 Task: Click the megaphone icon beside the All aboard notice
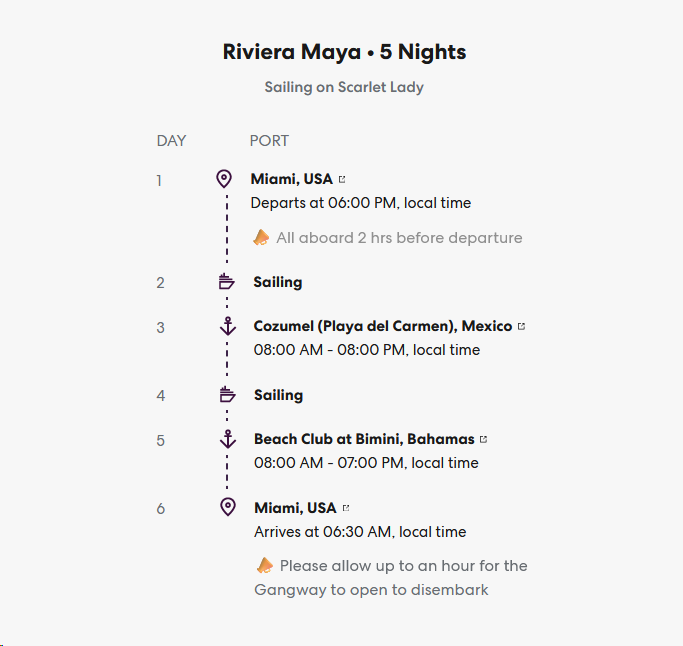(x=261, y=238)
